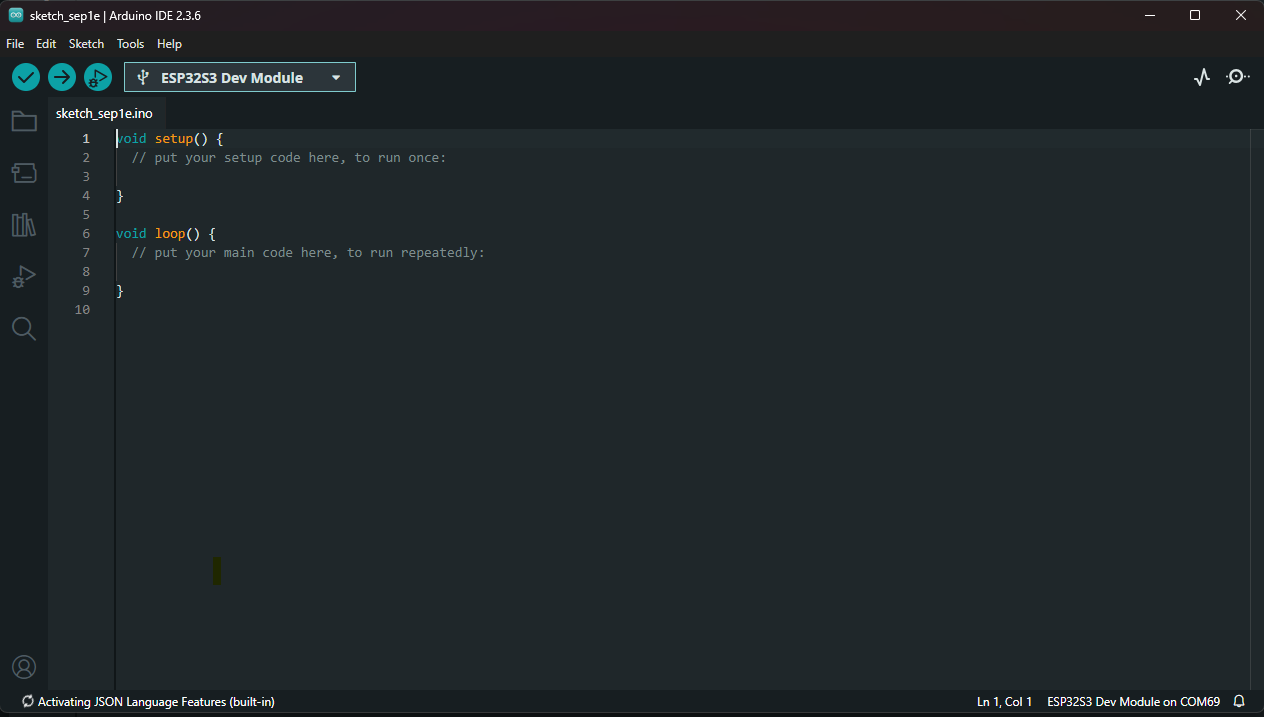Click the editor vertical scrollbar
Image resolution: width=1264 pixels, height=717 pixels.
[1257, 409]
